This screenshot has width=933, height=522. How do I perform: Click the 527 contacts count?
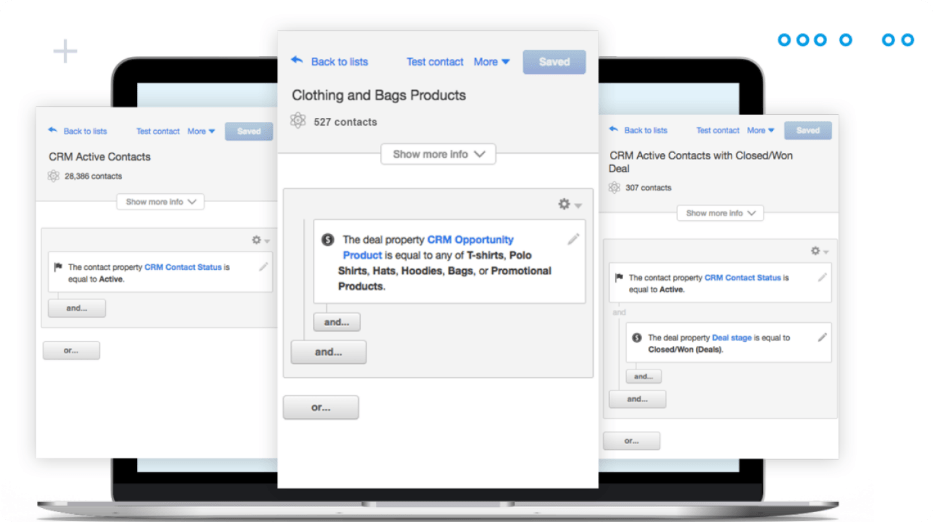pyautogui.click(x=345, y=122)
